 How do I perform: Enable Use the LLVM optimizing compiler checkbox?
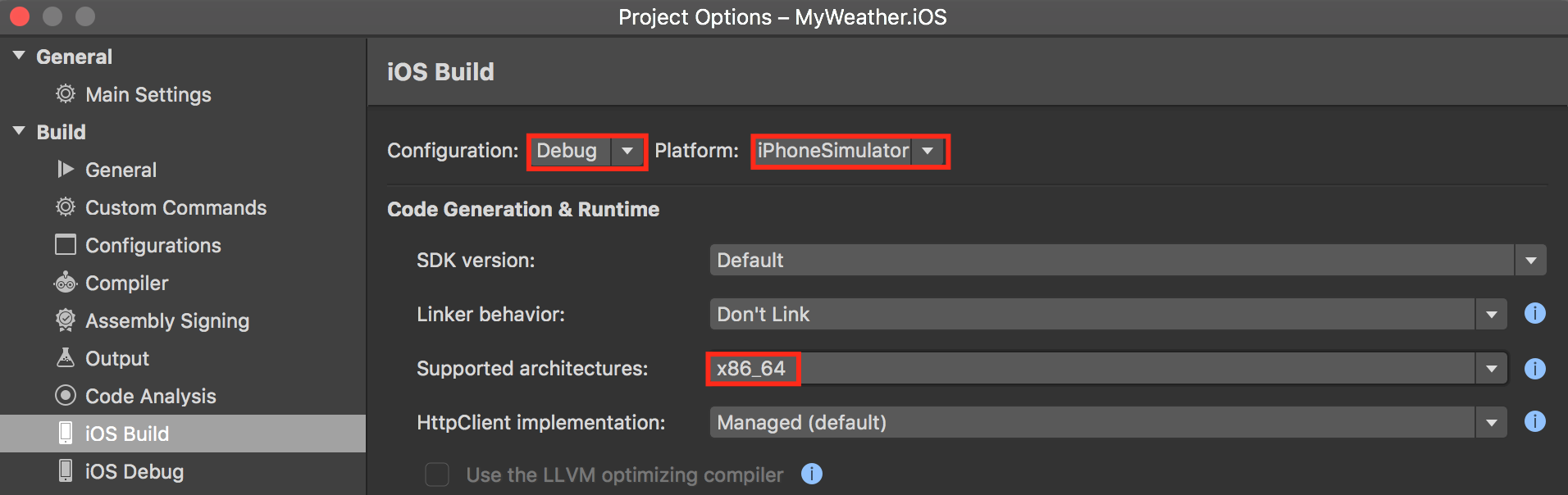click(x=437, y=475)
